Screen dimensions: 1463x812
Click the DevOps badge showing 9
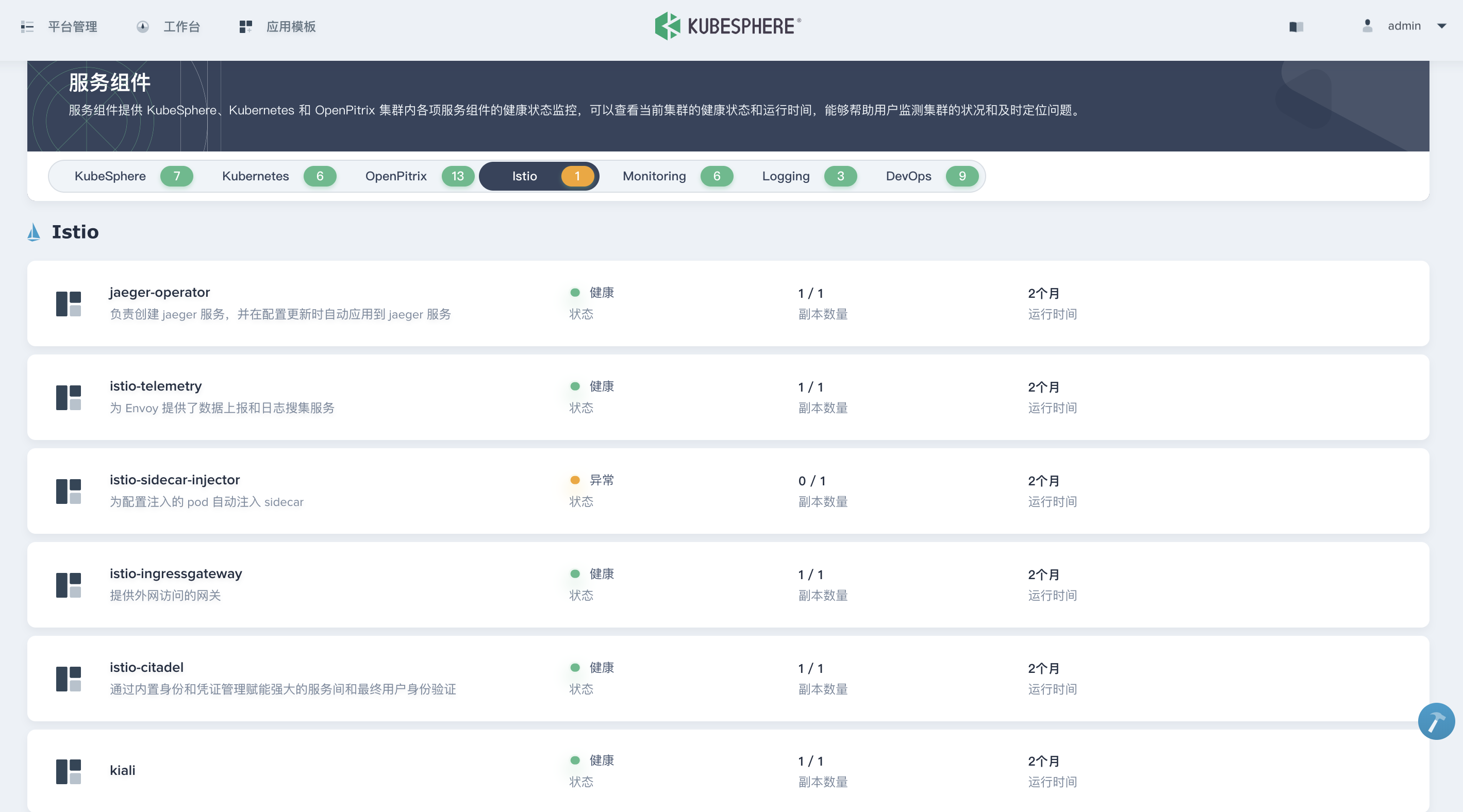[962, 176]
